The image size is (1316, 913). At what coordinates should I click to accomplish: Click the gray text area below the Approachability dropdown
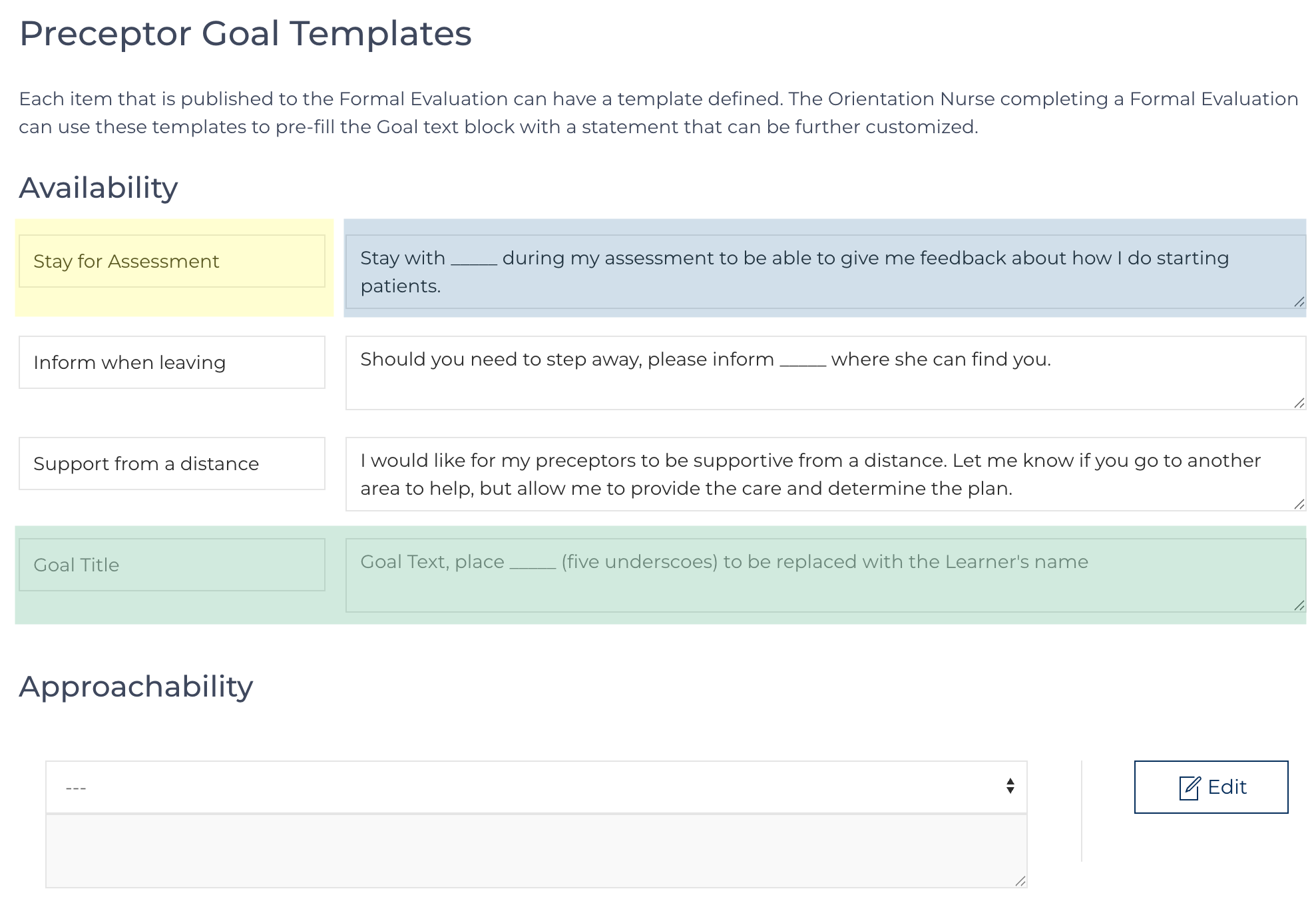[536, 851]
